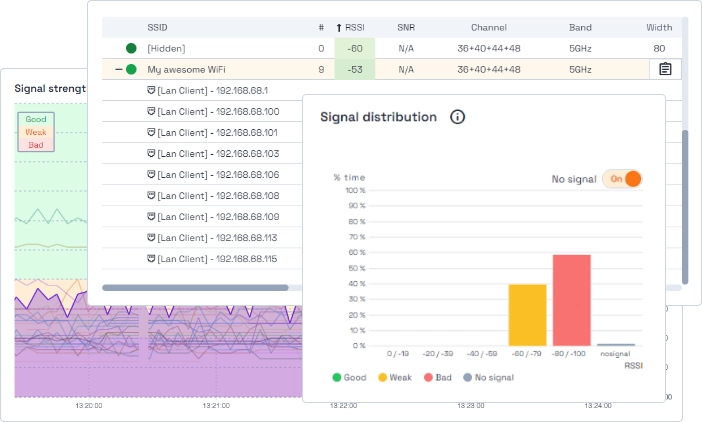Toggle the Good series in distribution legend
Screen dimensions: 702x422
tap(349, 378)
